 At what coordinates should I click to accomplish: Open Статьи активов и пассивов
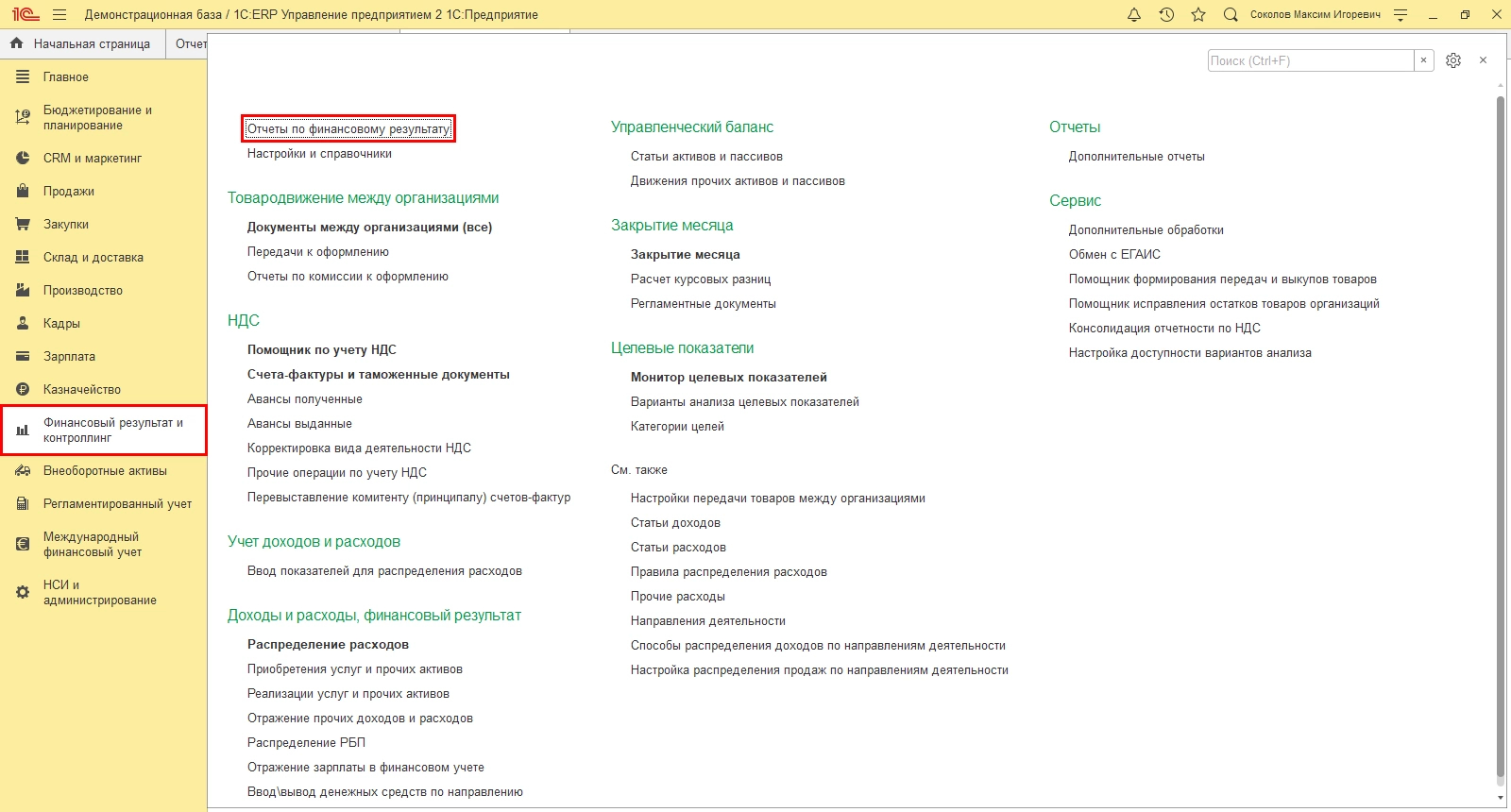tap(706, 157)
